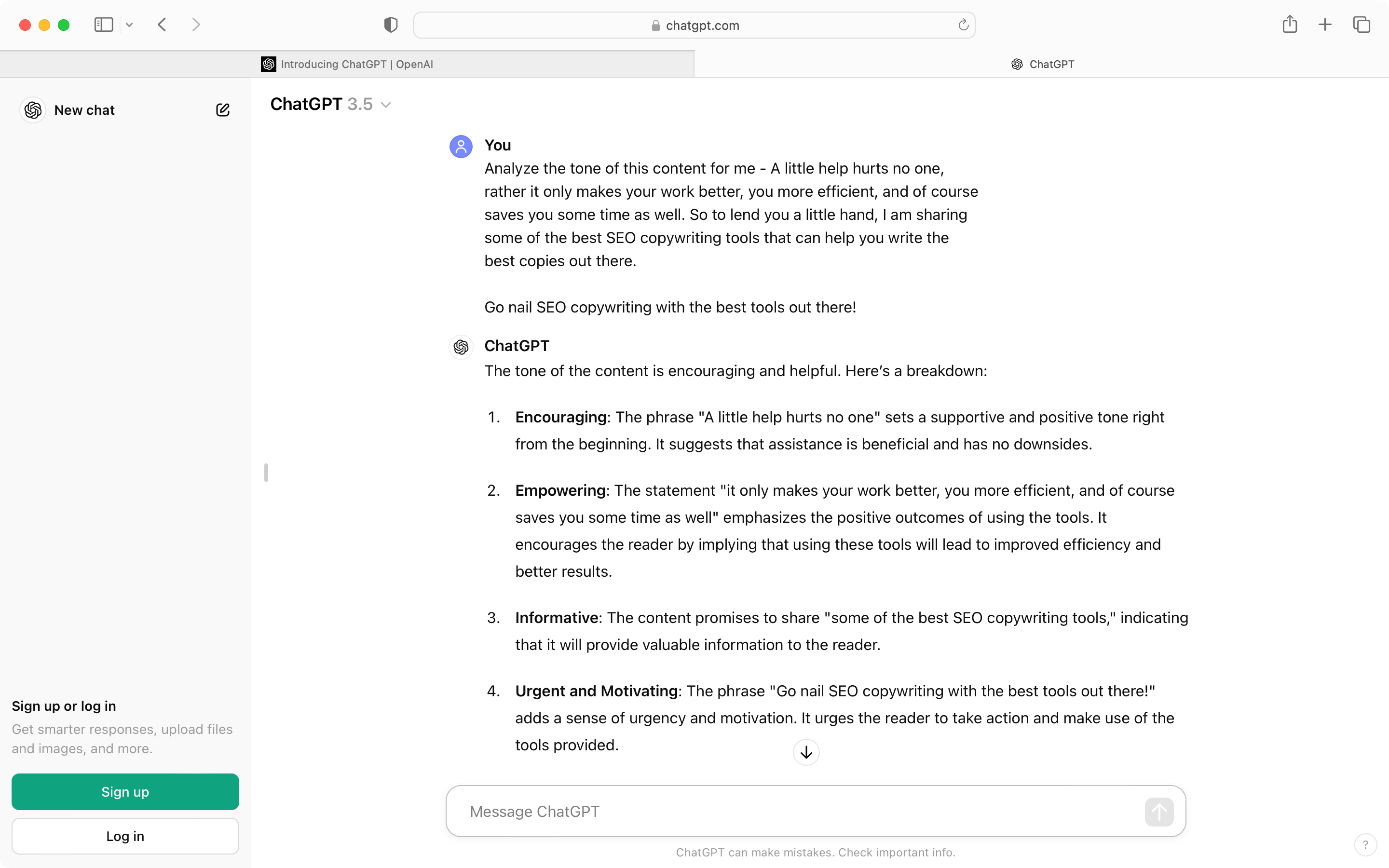
Task: Click "Sign up or log in" heading
Action: (x=64, y=705)
